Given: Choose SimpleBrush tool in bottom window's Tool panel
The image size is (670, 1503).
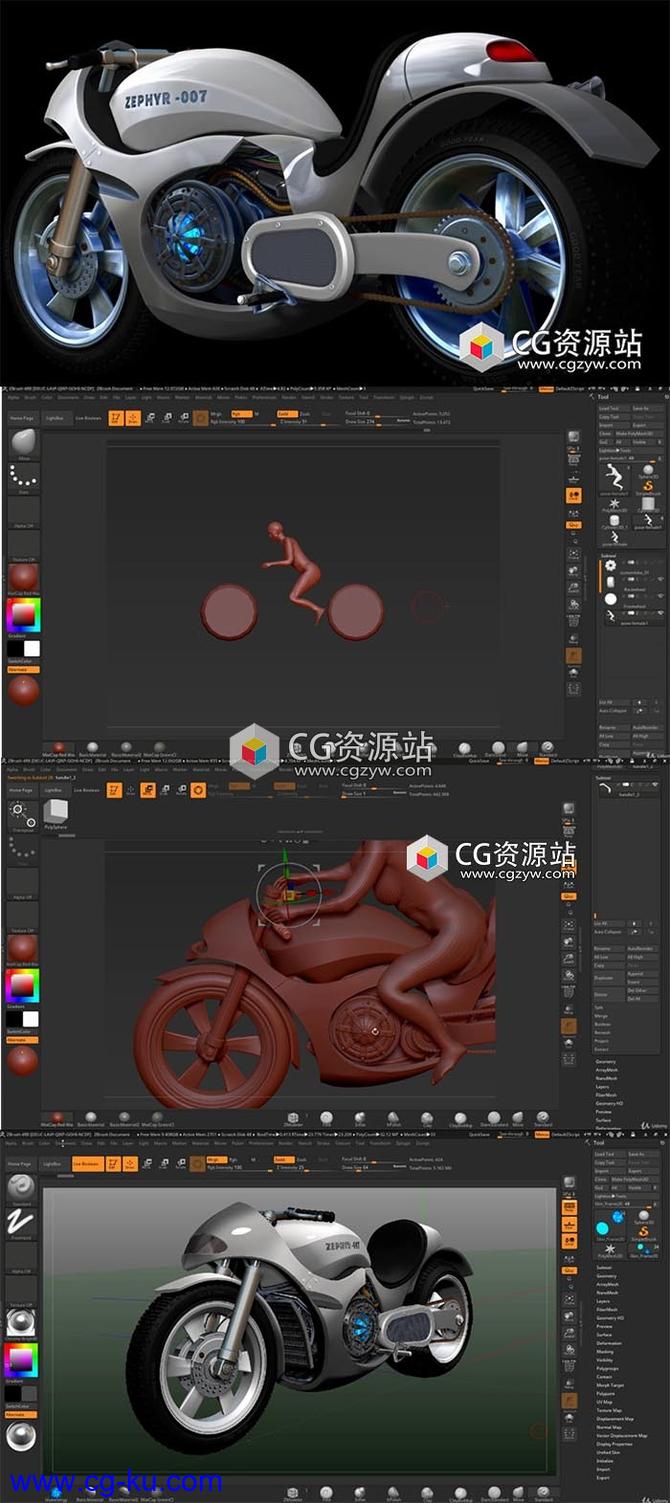Looking at the screenshot, I should pos(645,1233).
